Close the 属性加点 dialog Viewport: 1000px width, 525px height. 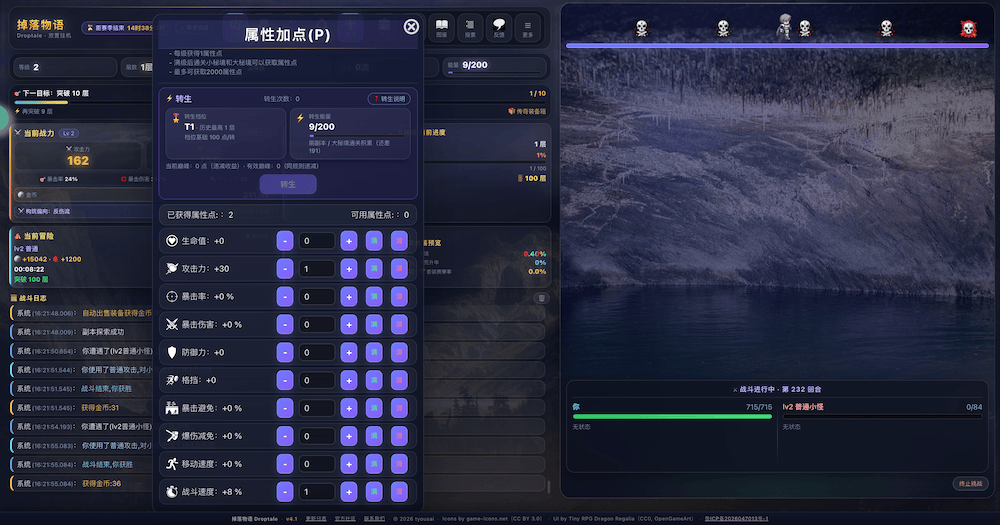click(x=411, y=27)
